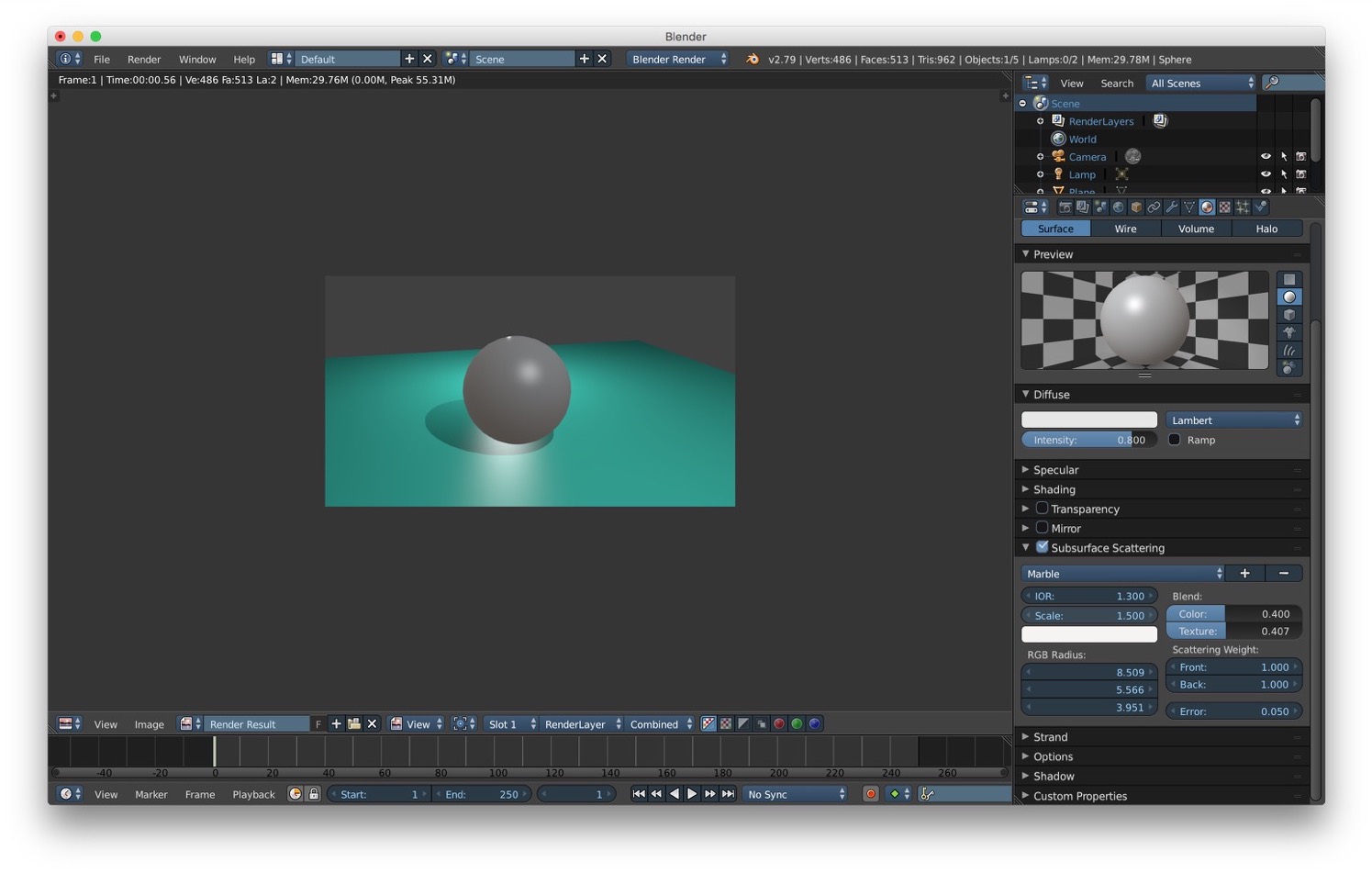Open the Slot 1 dropdown
Viewport: 1372px width, 873px height.
point(511,724)
